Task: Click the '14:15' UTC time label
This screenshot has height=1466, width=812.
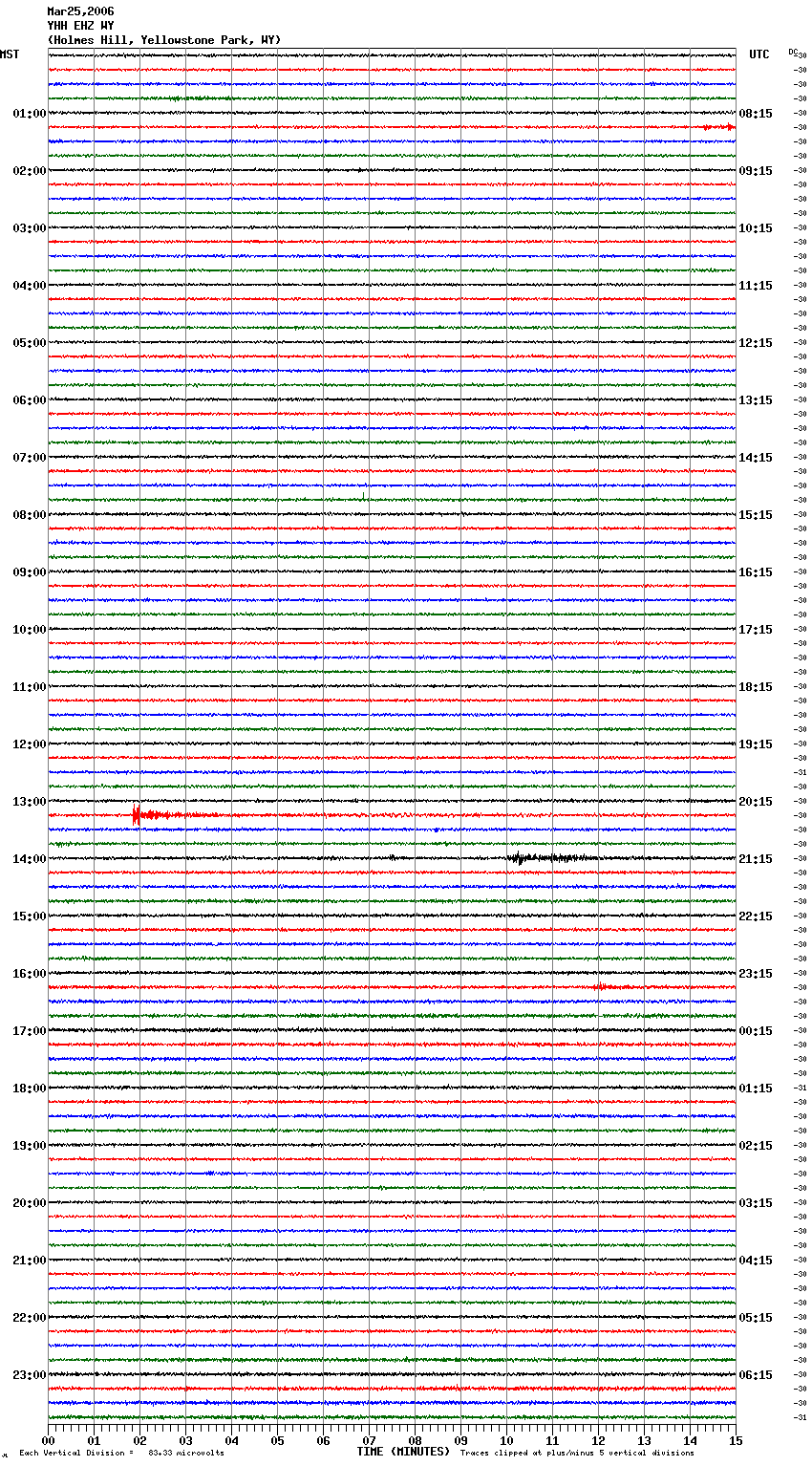Action: pos(756,458)
